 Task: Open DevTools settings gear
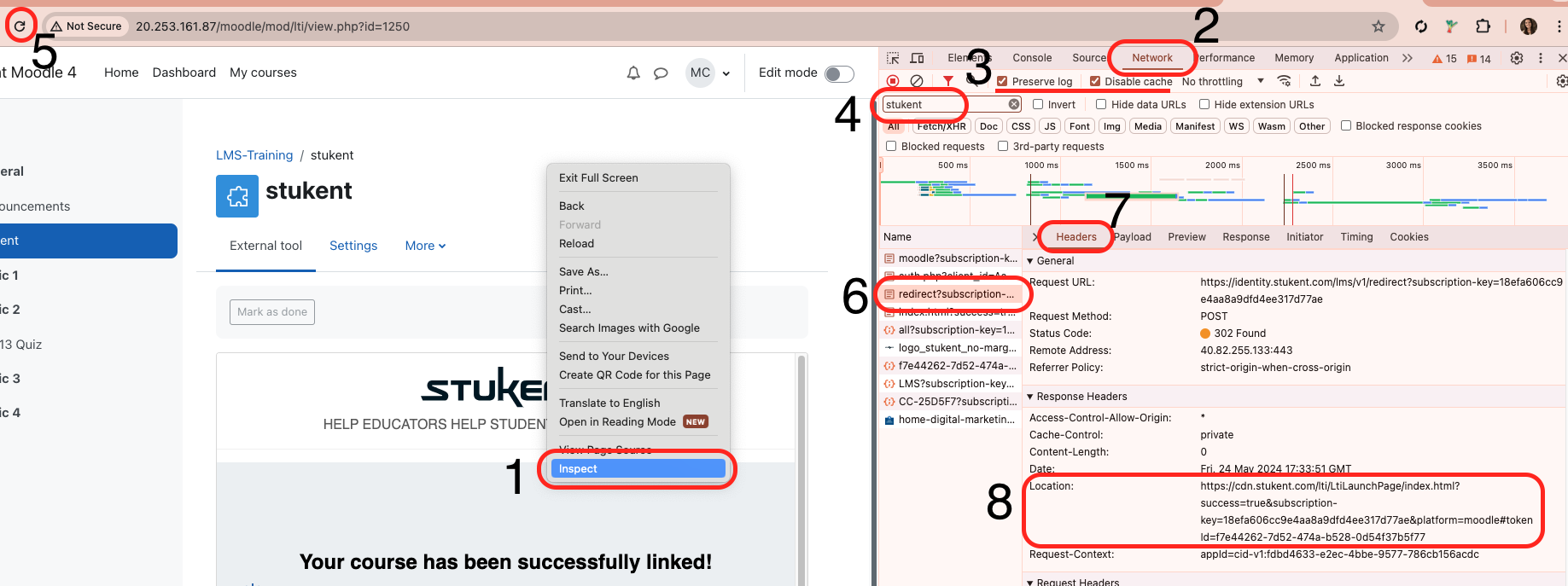1516,58
